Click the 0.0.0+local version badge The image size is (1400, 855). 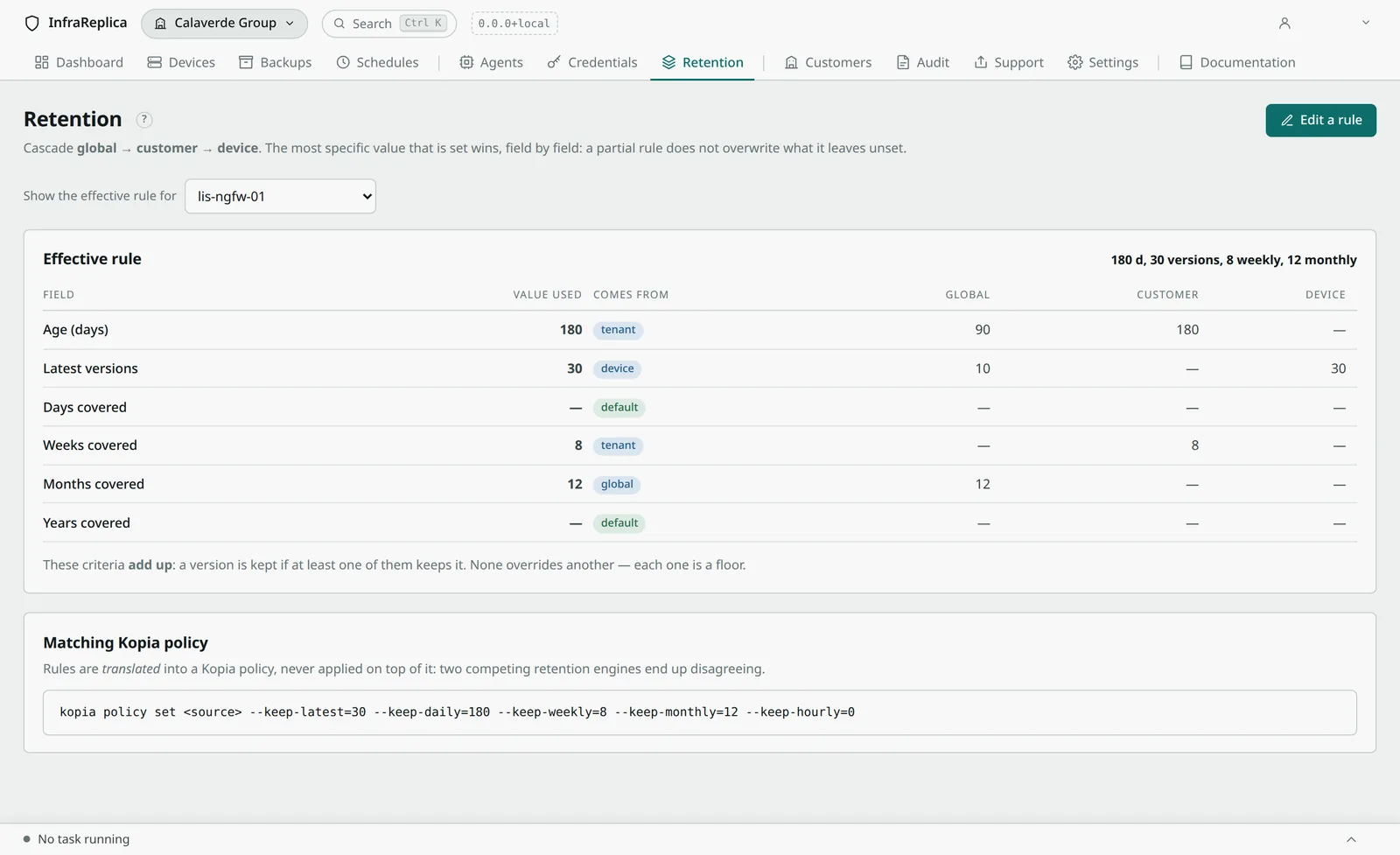pyautogui.click(x=514, y=24)
